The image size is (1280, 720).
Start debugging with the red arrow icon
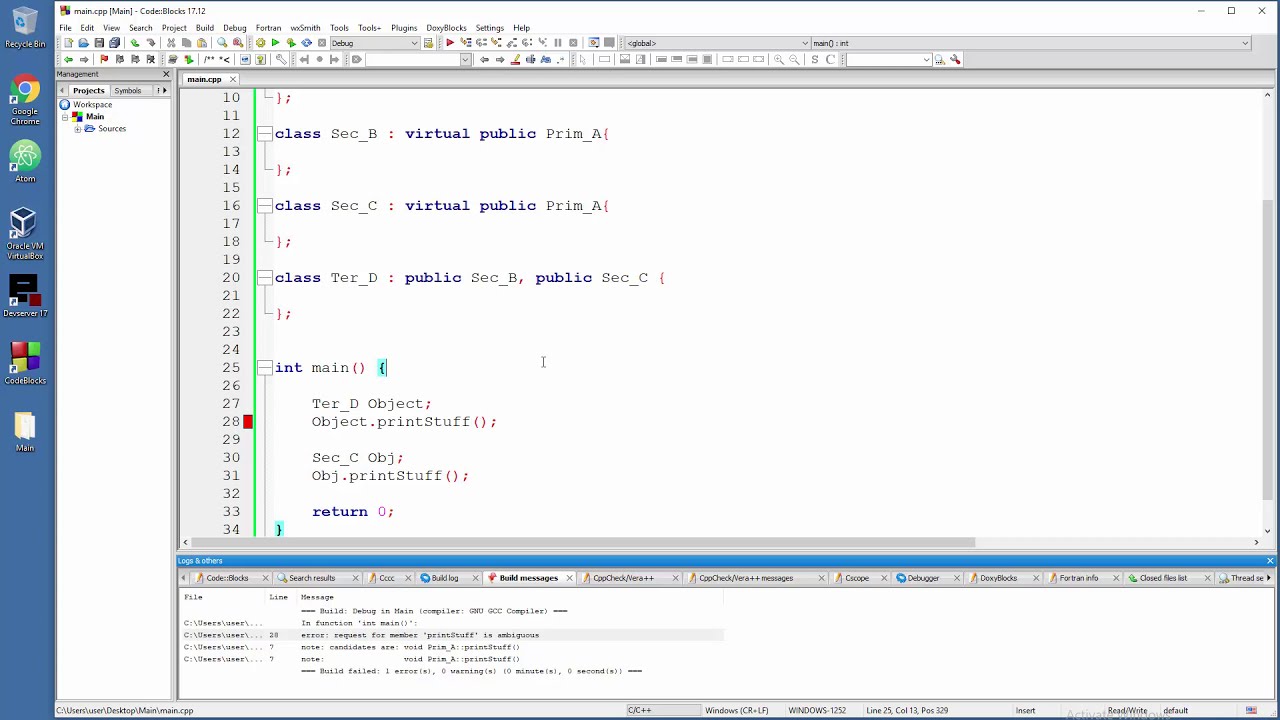point(450,43)
